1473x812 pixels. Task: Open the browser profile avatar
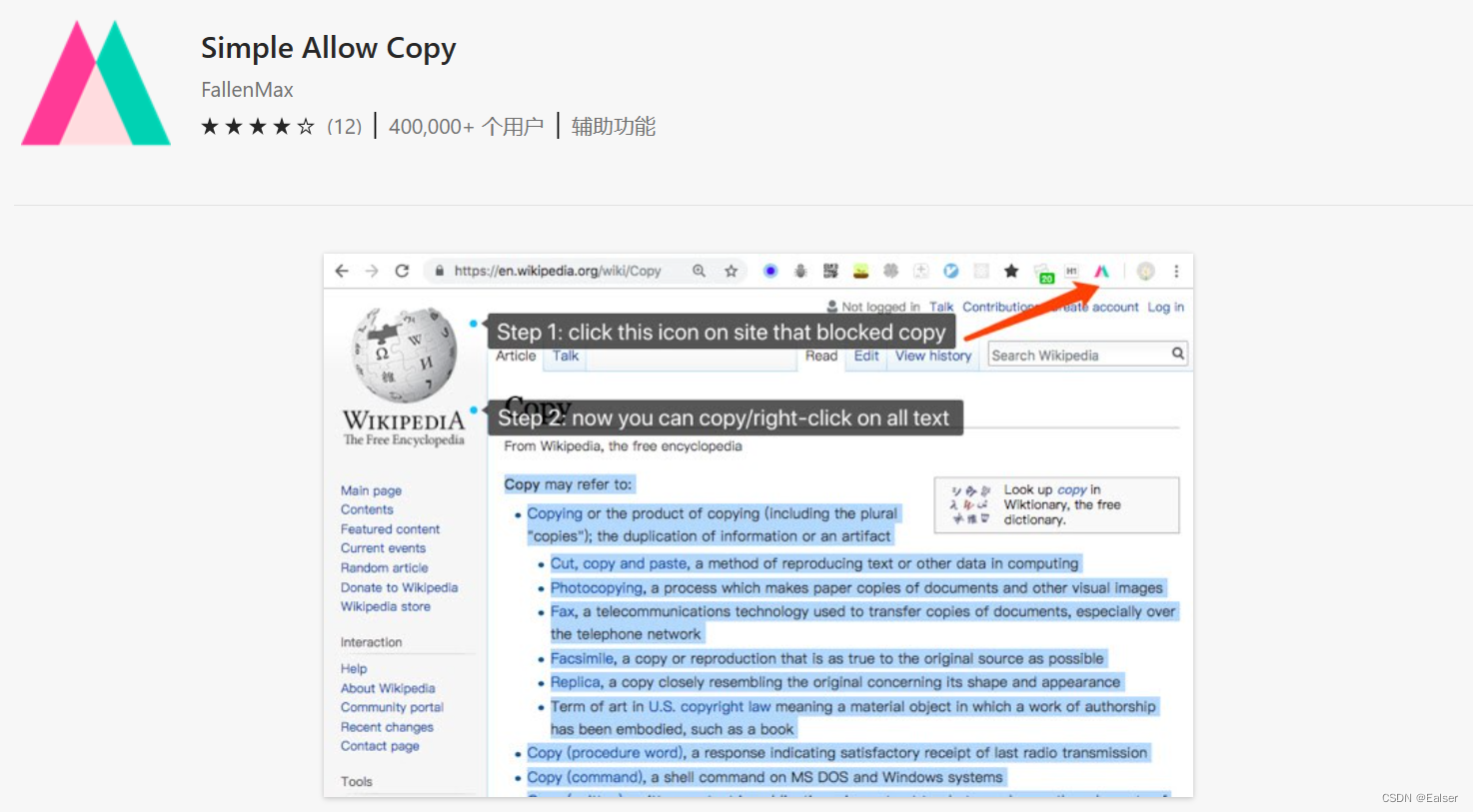tap(1146, 271)
